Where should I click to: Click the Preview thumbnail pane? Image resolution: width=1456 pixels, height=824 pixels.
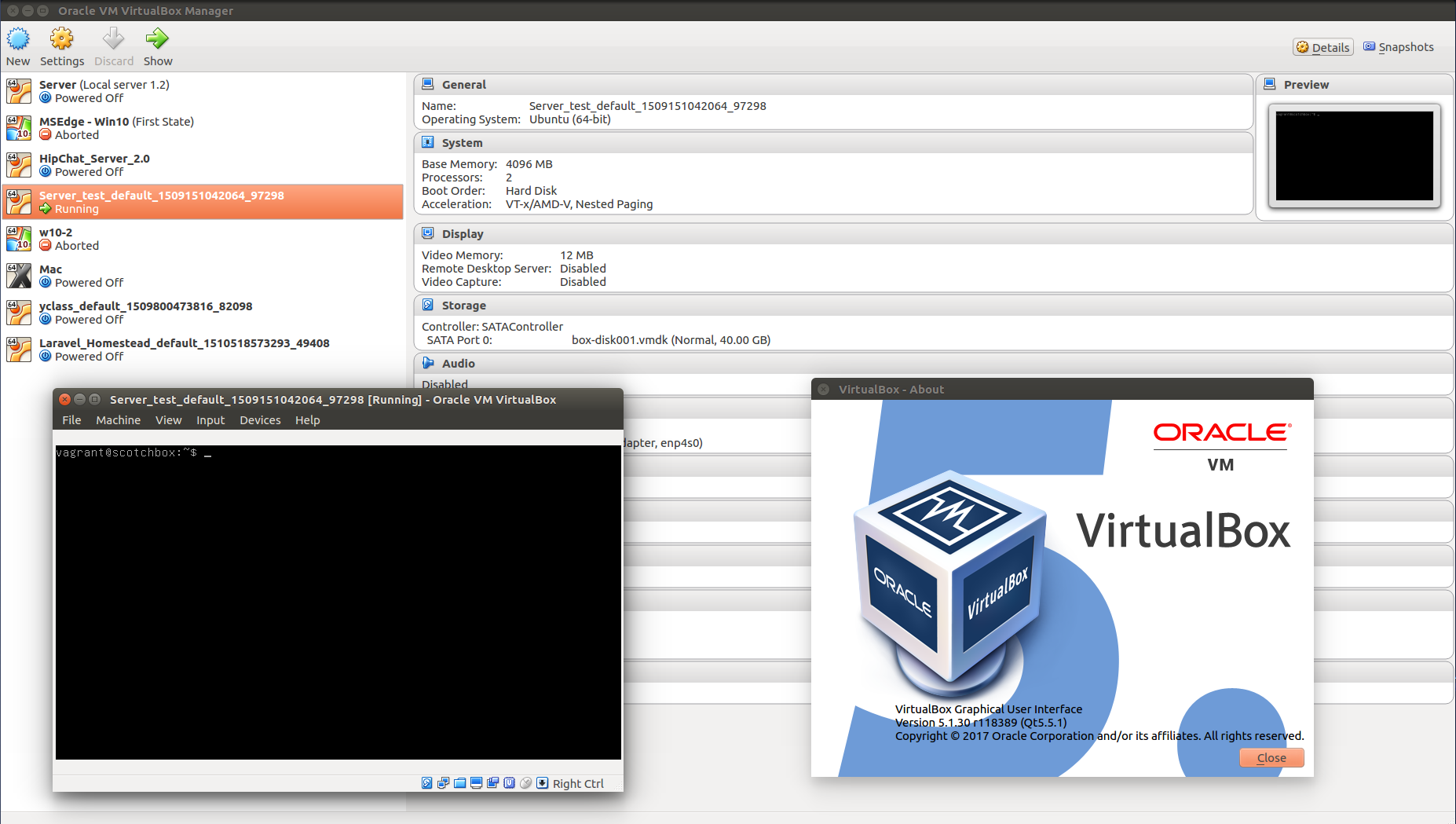[x=1354, y=155]
